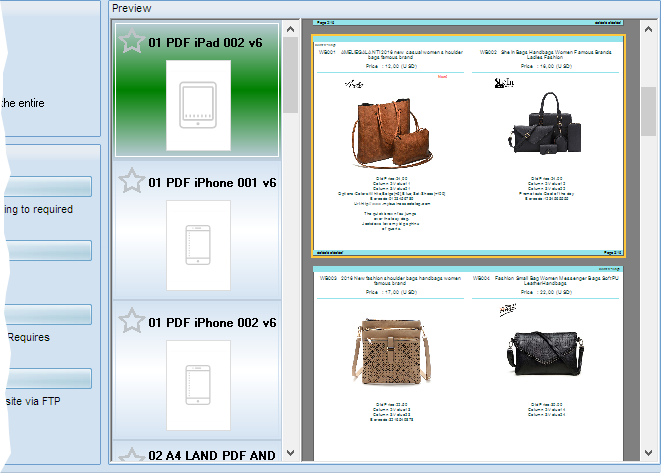
Task: Click the button above 'site via FTP' text
Action: pyautogui.click(x=48, y=379)
